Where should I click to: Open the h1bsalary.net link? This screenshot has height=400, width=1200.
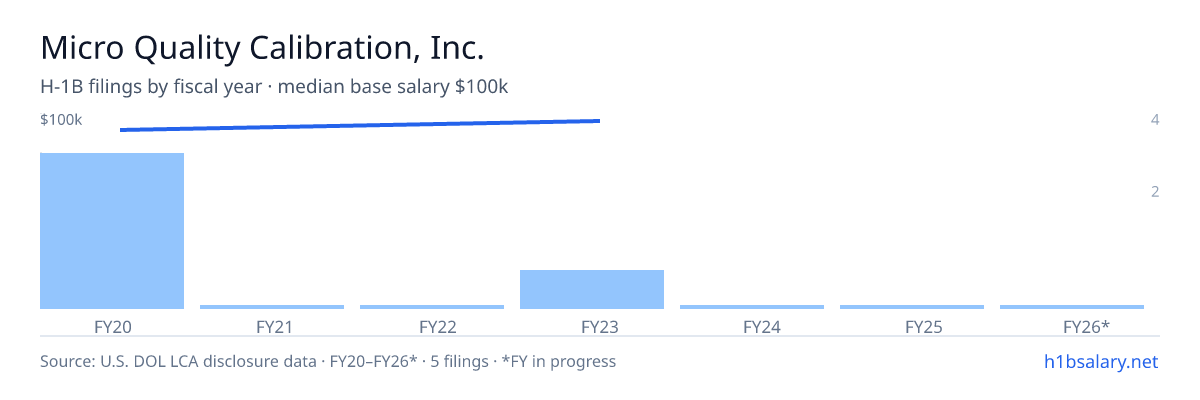(1100, 361)
